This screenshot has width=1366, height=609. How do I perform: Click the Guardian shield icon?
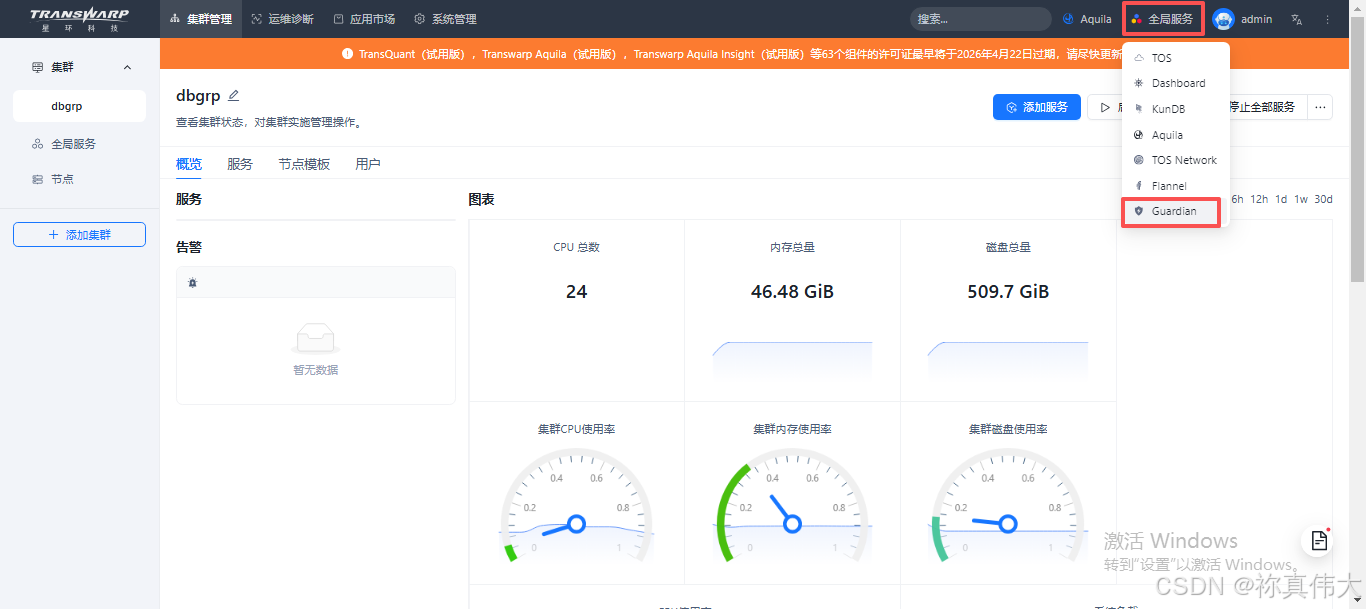tap(1139, 211)
